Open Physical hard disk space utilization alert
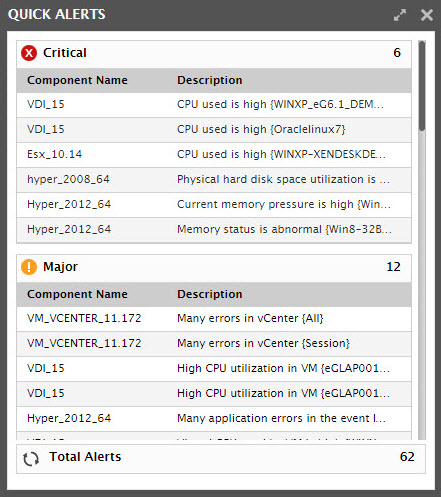The width and height of the screenshot is (441, 497). coord(283,179)
